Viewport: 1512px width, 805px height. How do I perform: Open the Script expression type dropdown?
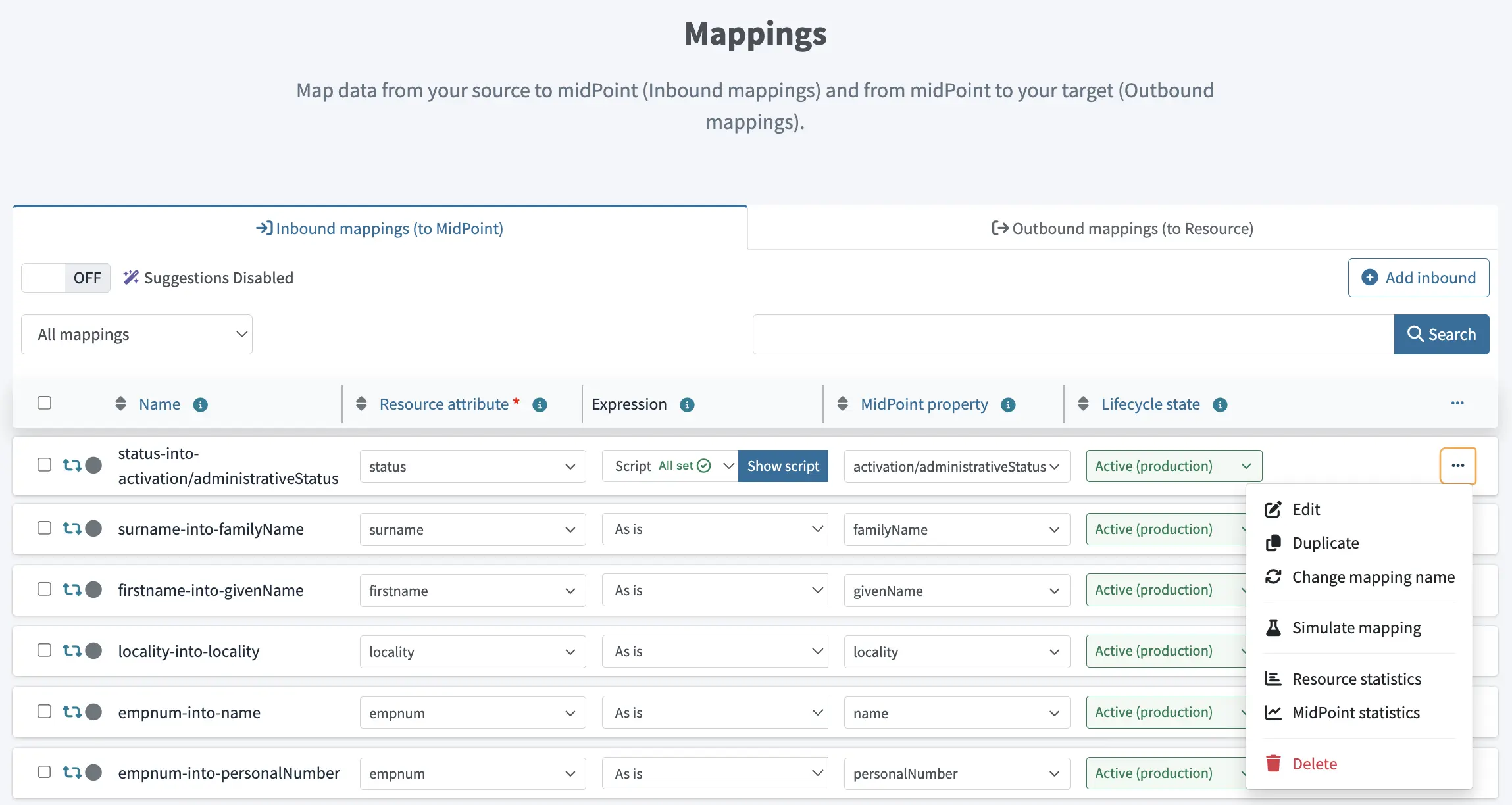click(670, 466)
